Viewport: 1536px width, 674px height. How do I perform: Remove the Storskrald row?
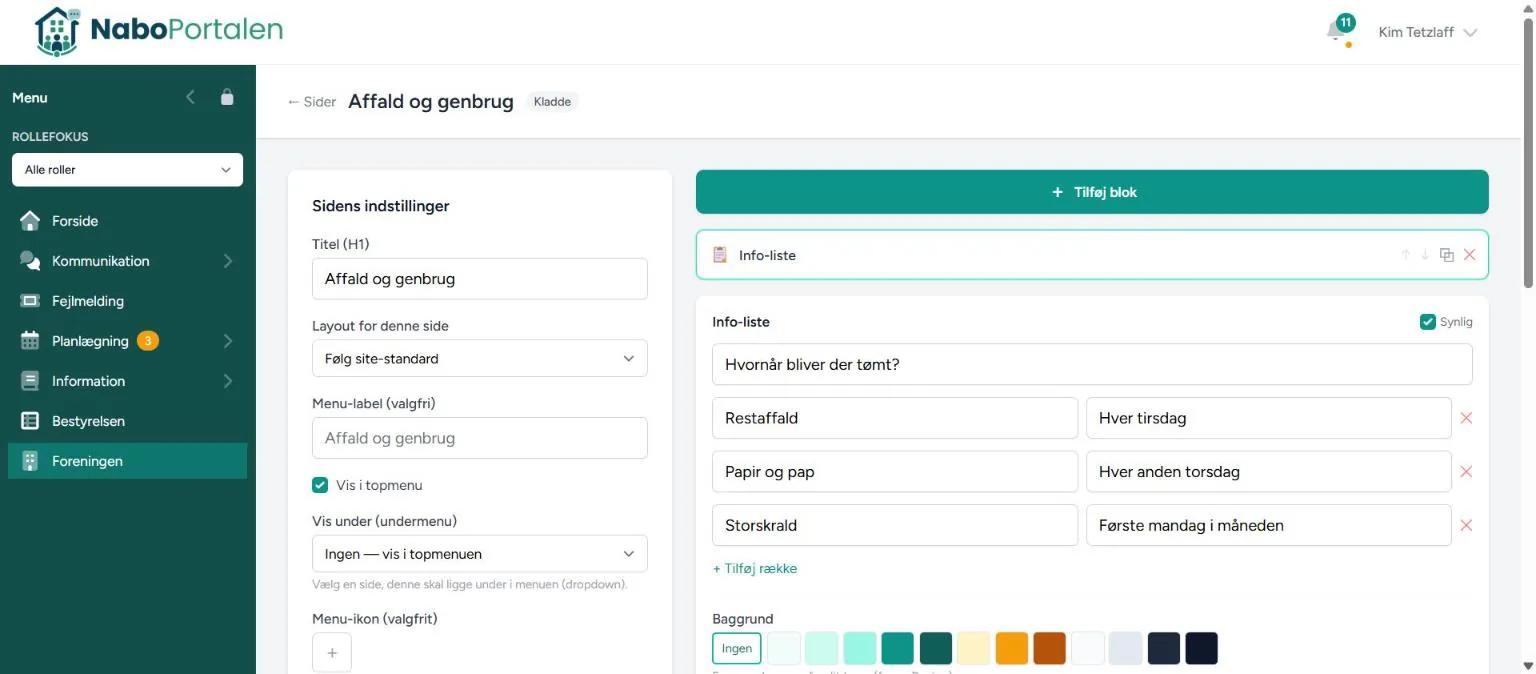point(1466,525)
